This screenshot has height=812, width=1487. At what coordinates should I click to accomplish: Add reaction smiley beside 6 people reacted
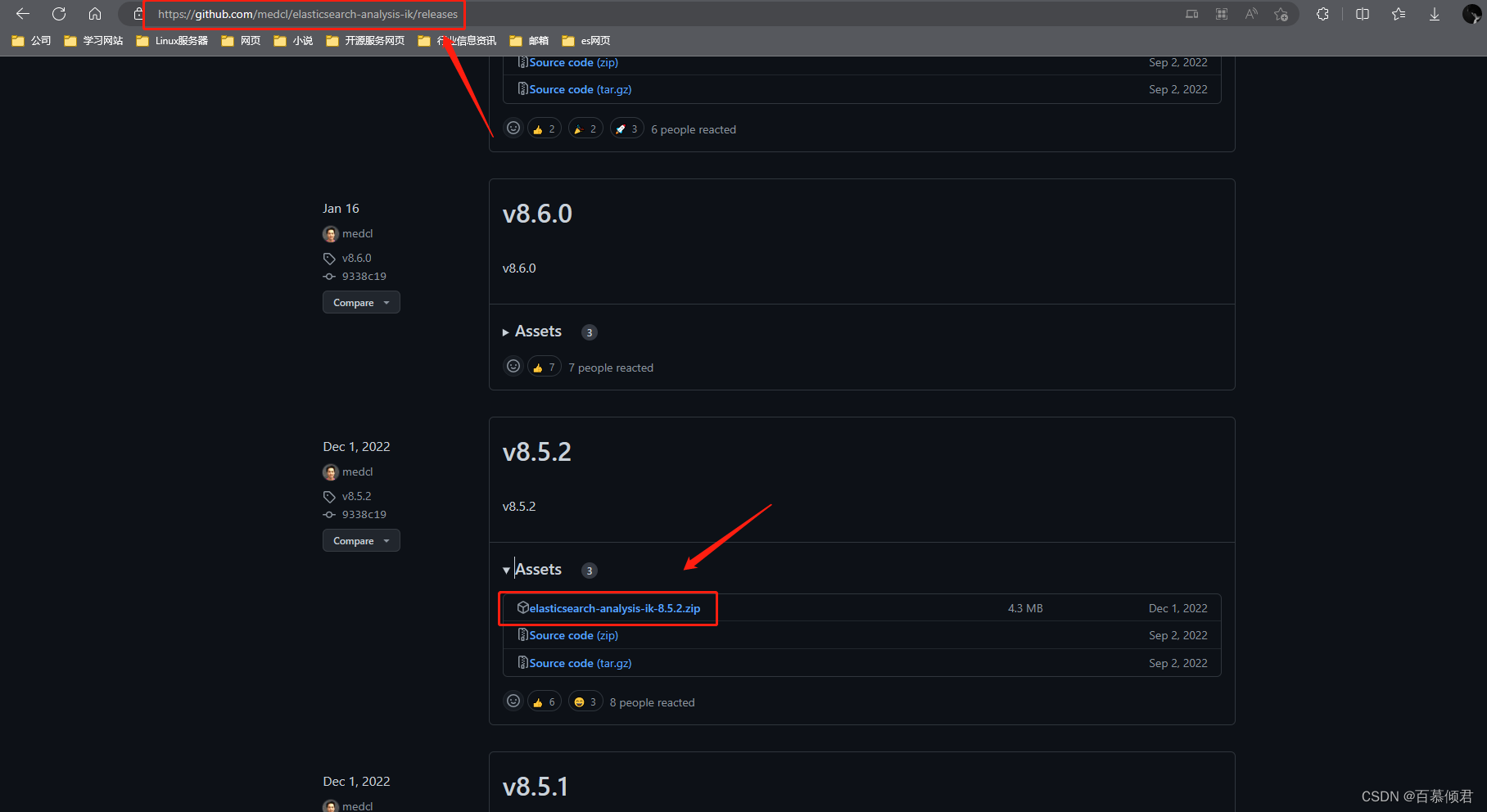[x=513, y=129]
